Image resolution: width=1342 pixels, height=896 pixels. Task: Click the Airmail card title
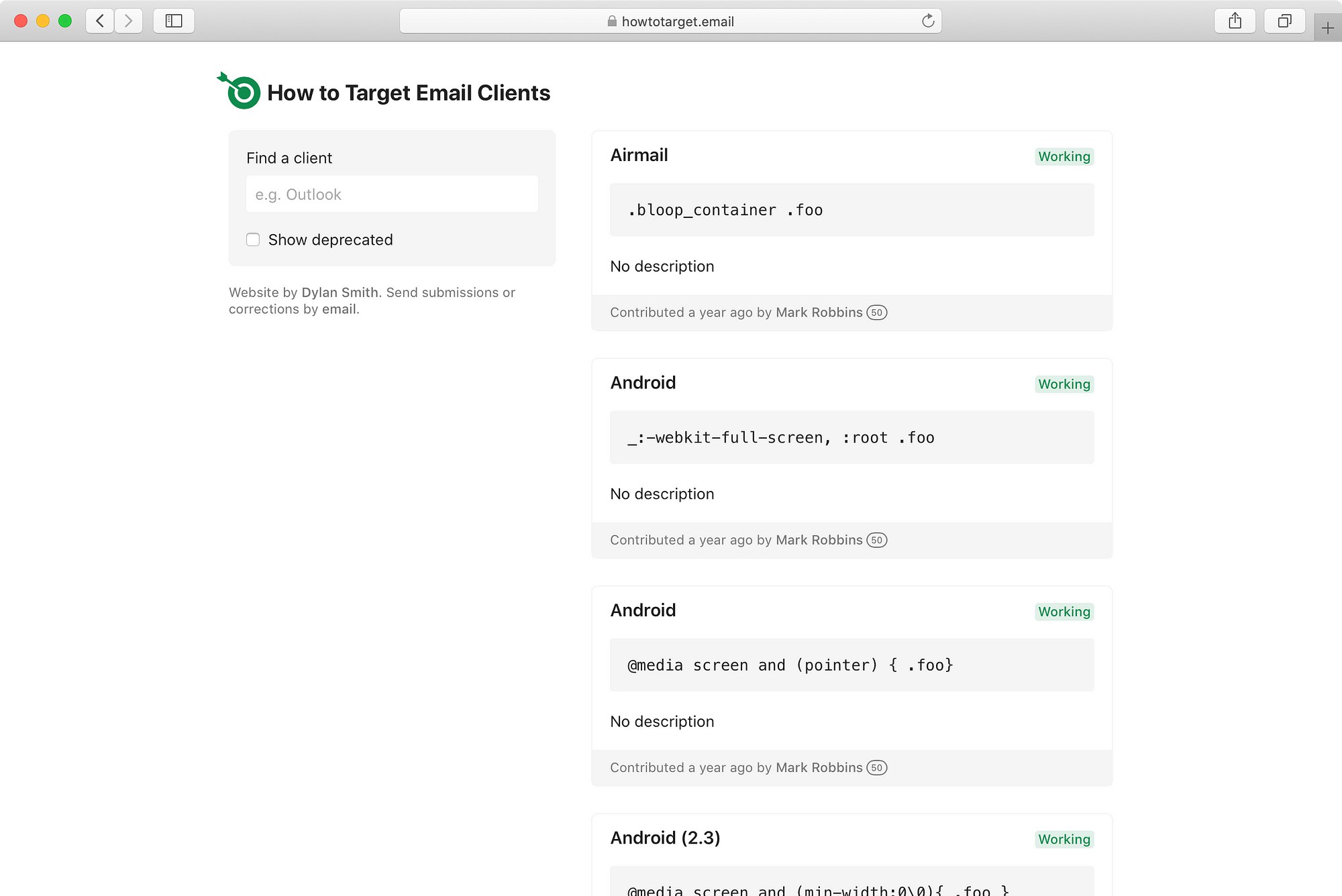pyautogui.click(x=639, y=155)
